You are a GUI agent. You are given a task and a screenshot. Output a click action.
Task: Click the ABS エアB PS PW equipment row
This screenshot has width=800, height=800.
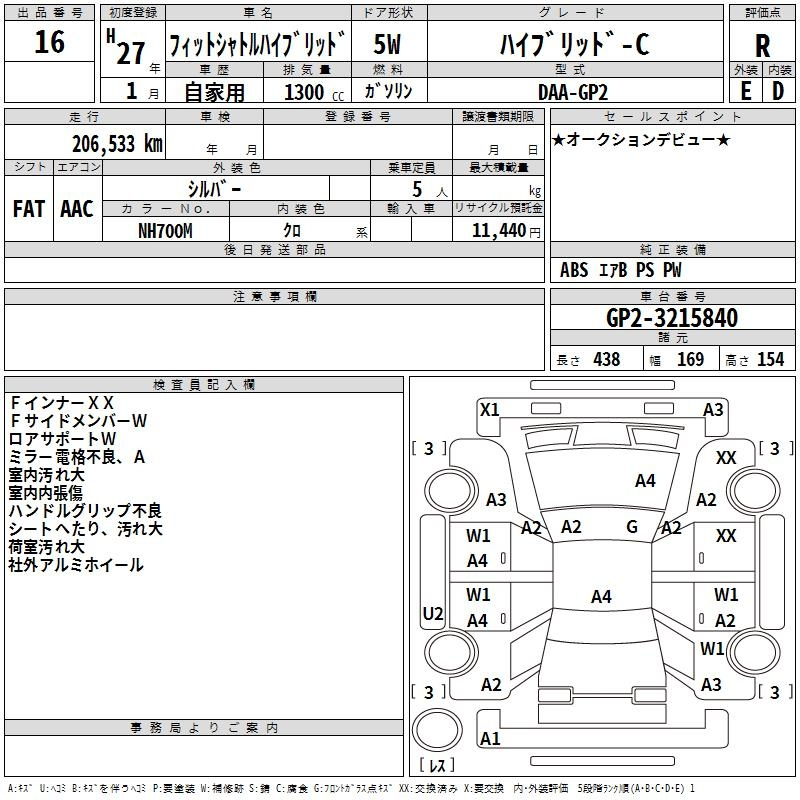coord(621,270)
